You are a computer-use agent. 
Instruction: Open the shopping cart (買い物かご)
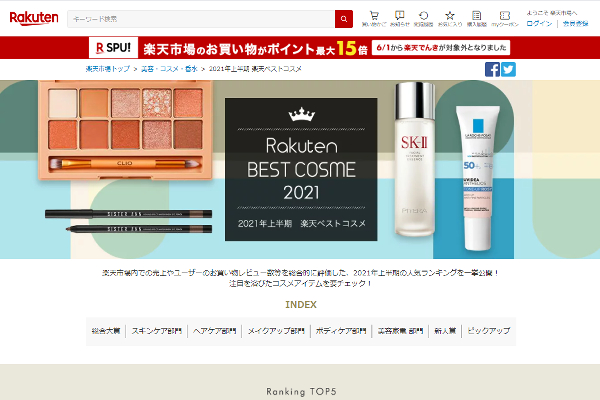[374, 18]
